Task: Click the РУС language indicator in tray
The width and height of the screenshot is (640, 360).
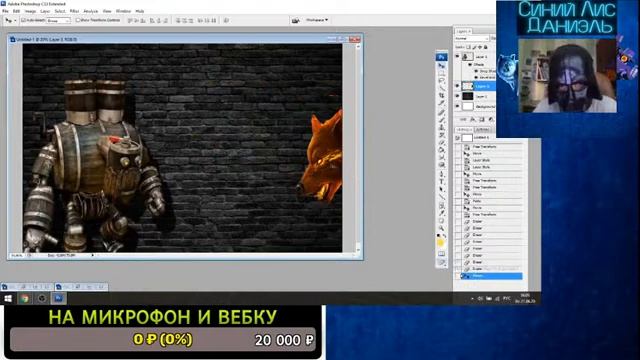Action: (507, 299)
